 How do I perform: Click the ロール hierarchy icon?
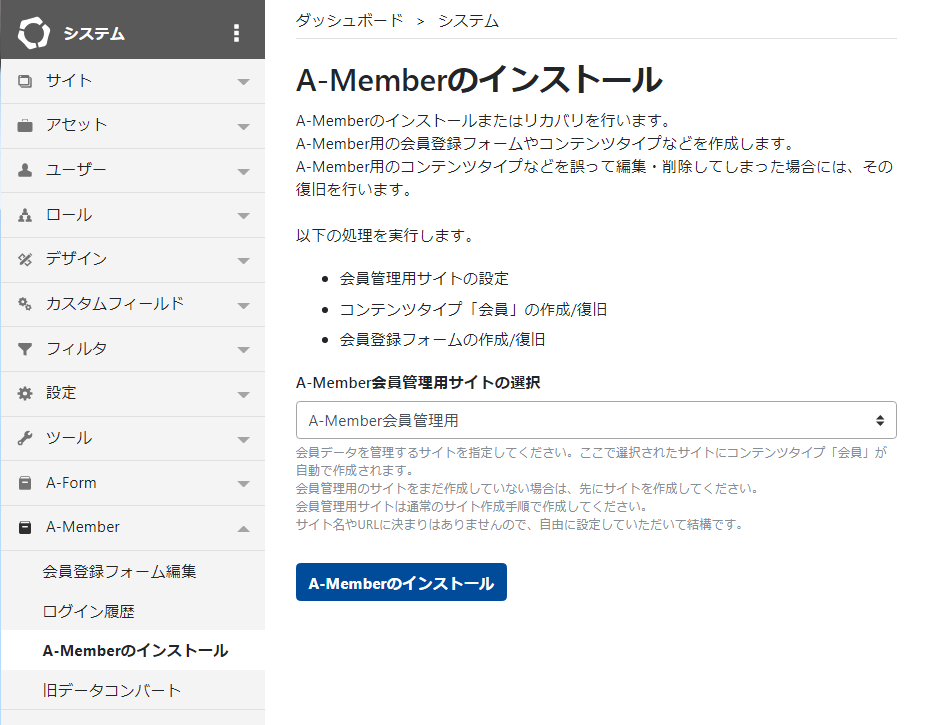(25, 215)
